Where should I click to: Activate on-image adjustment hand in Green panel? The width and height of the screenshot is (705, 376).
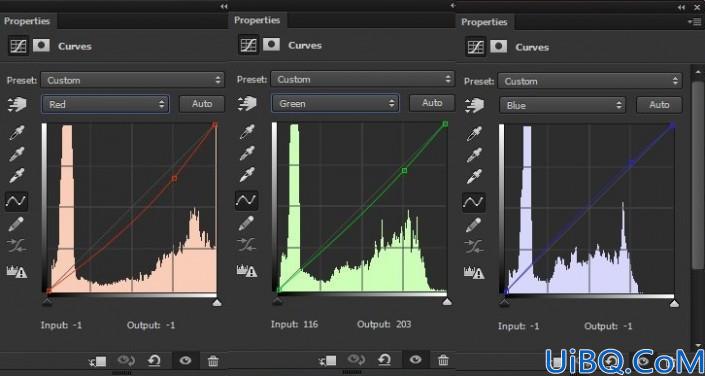tap(247, 103)
